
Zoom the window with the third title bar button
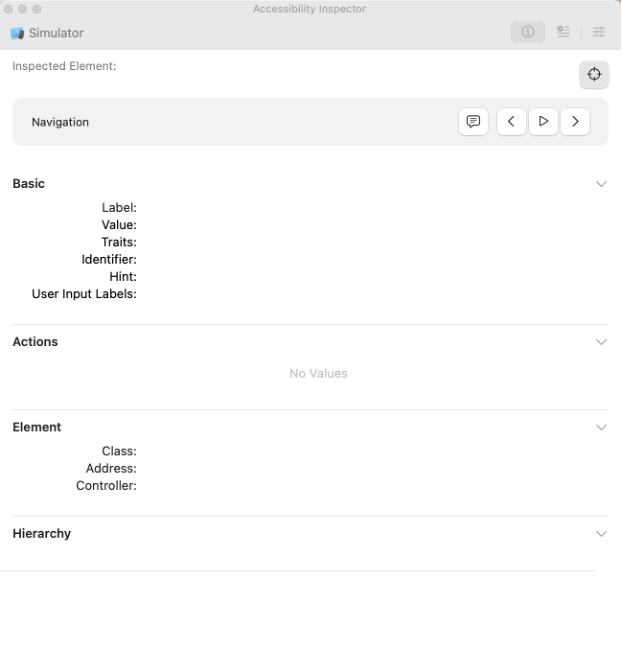click(x=37, y=9)
